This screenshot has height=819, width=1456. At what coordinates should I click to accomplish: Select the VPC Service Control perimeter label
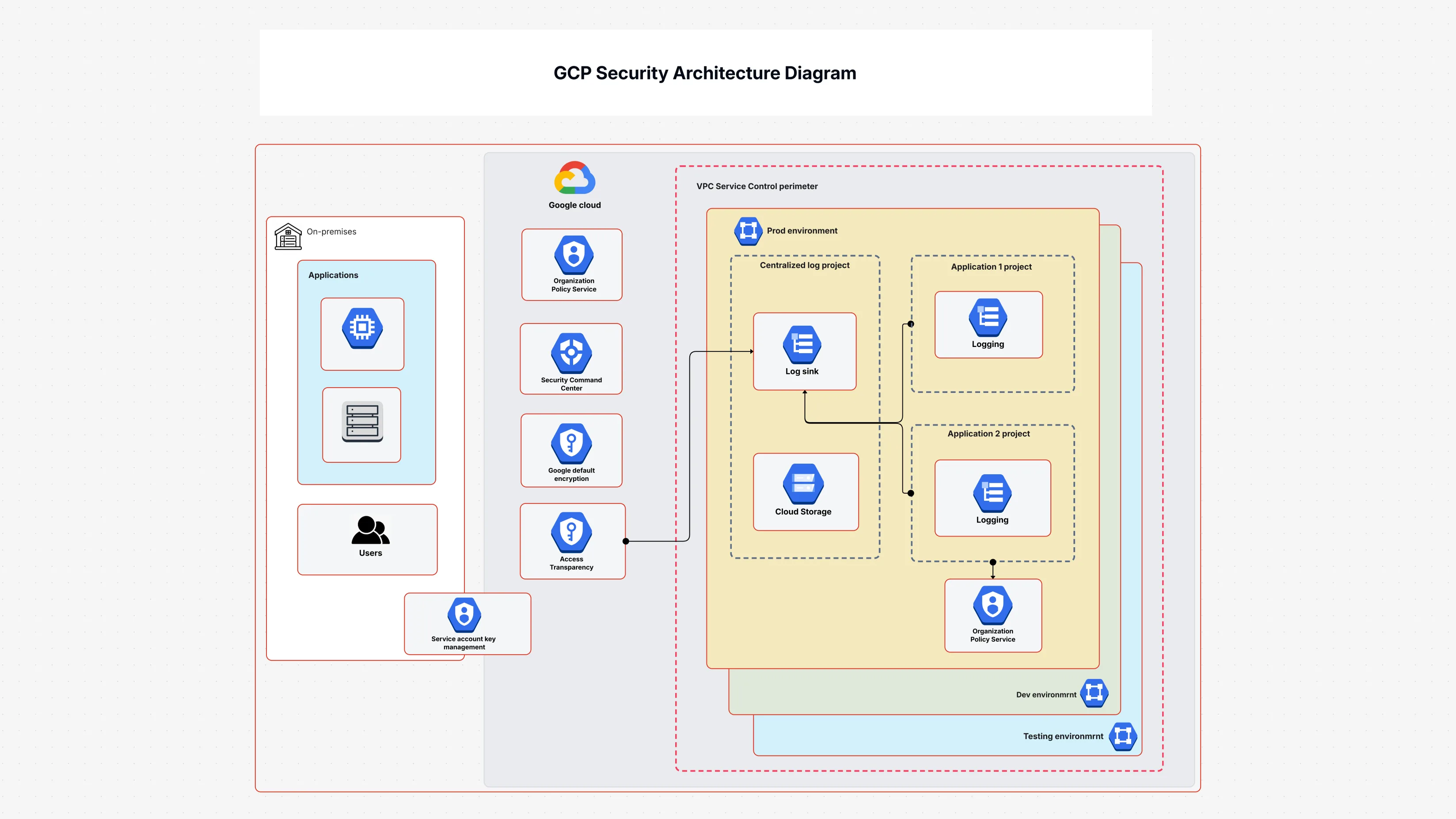[x=756, y=185]
